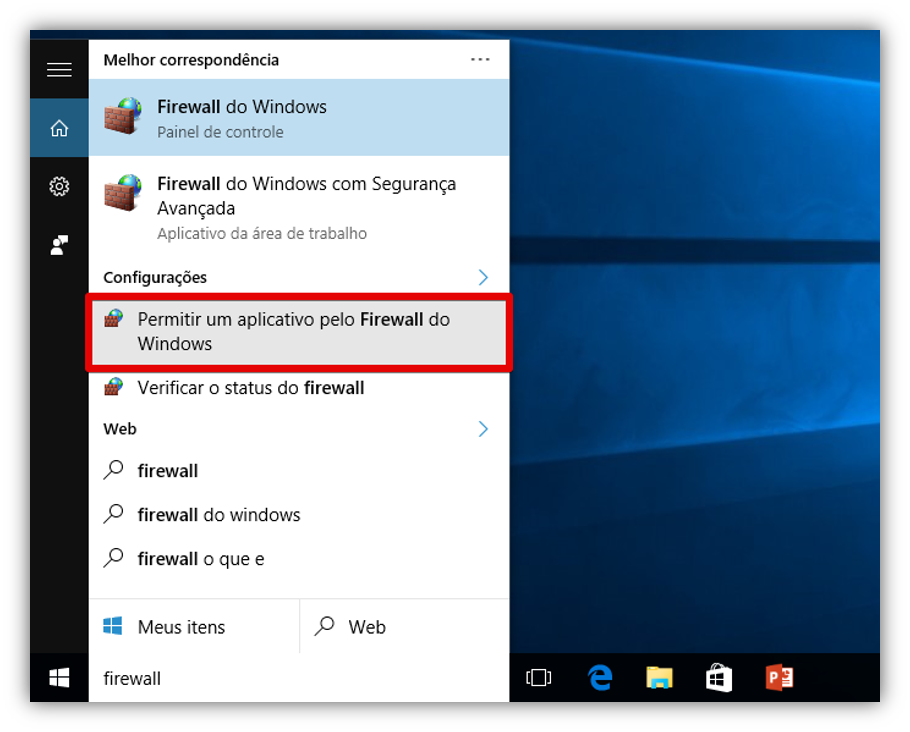This screenshot has height=732, width=910.
Task: Launch Microsoft Edge from the taskbar
Action: point(600,677)
